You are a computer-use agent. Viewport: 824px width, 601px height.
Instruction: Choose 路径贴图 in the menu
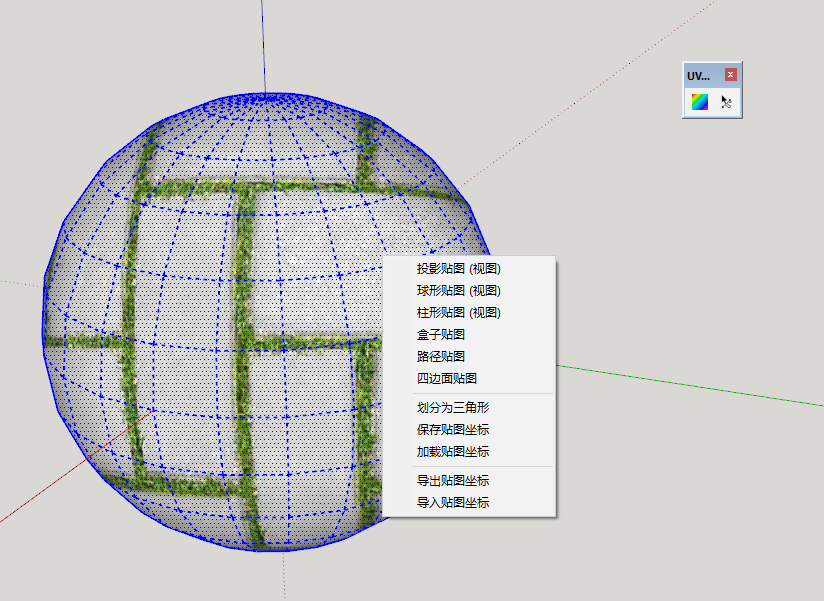click(x=441, y=356)
